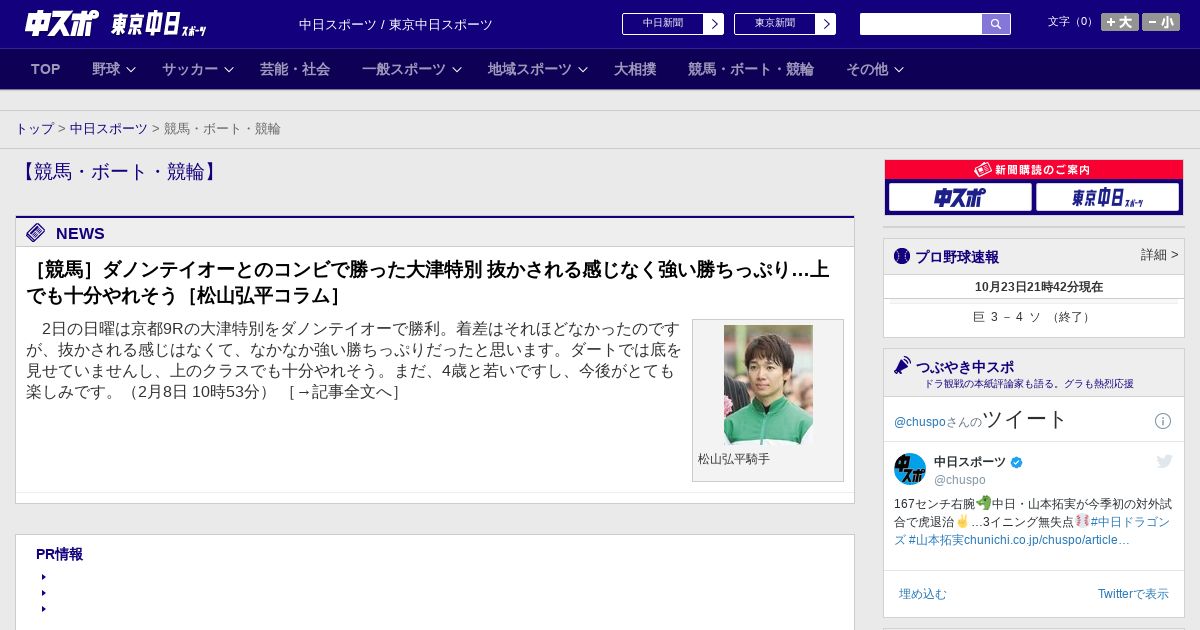The width and height of the screenshot is (1200, 630).
Task: Click the トップ breadcrumb link
Action: pyautogui.click(x=34, y=129)
